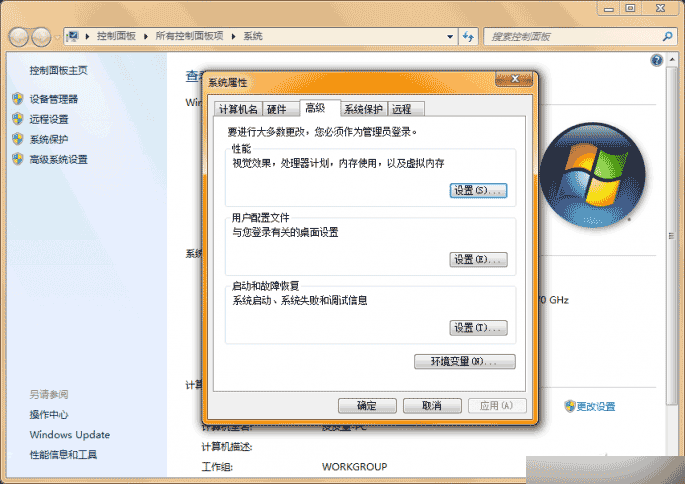The image size is (685, 484).
Task: Open 高级系统设置 sidebar link
Action: pos(59,159)
